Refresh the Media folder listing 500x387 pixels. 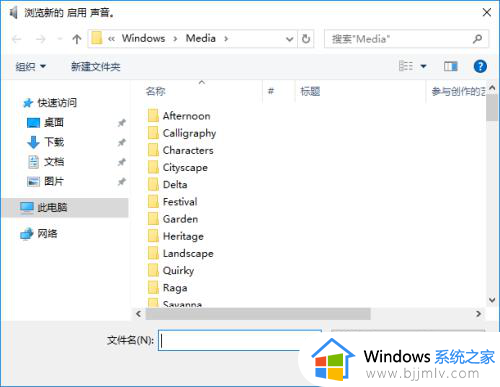pos(306,39)
